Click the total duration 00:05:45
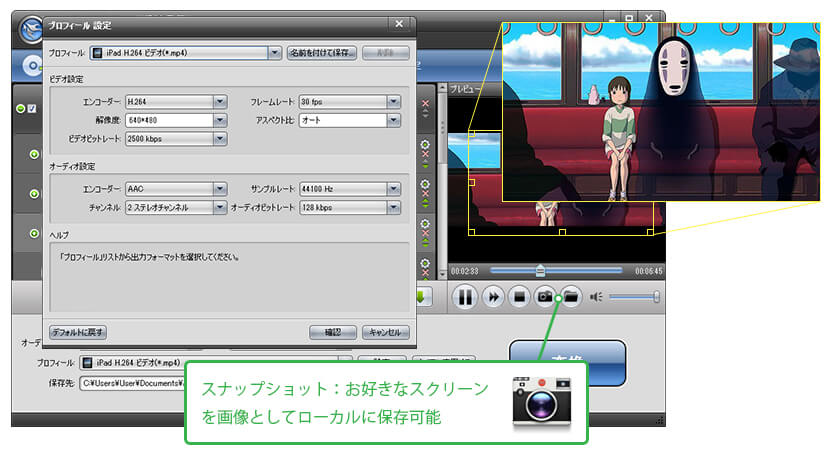 tap(648, 271)
